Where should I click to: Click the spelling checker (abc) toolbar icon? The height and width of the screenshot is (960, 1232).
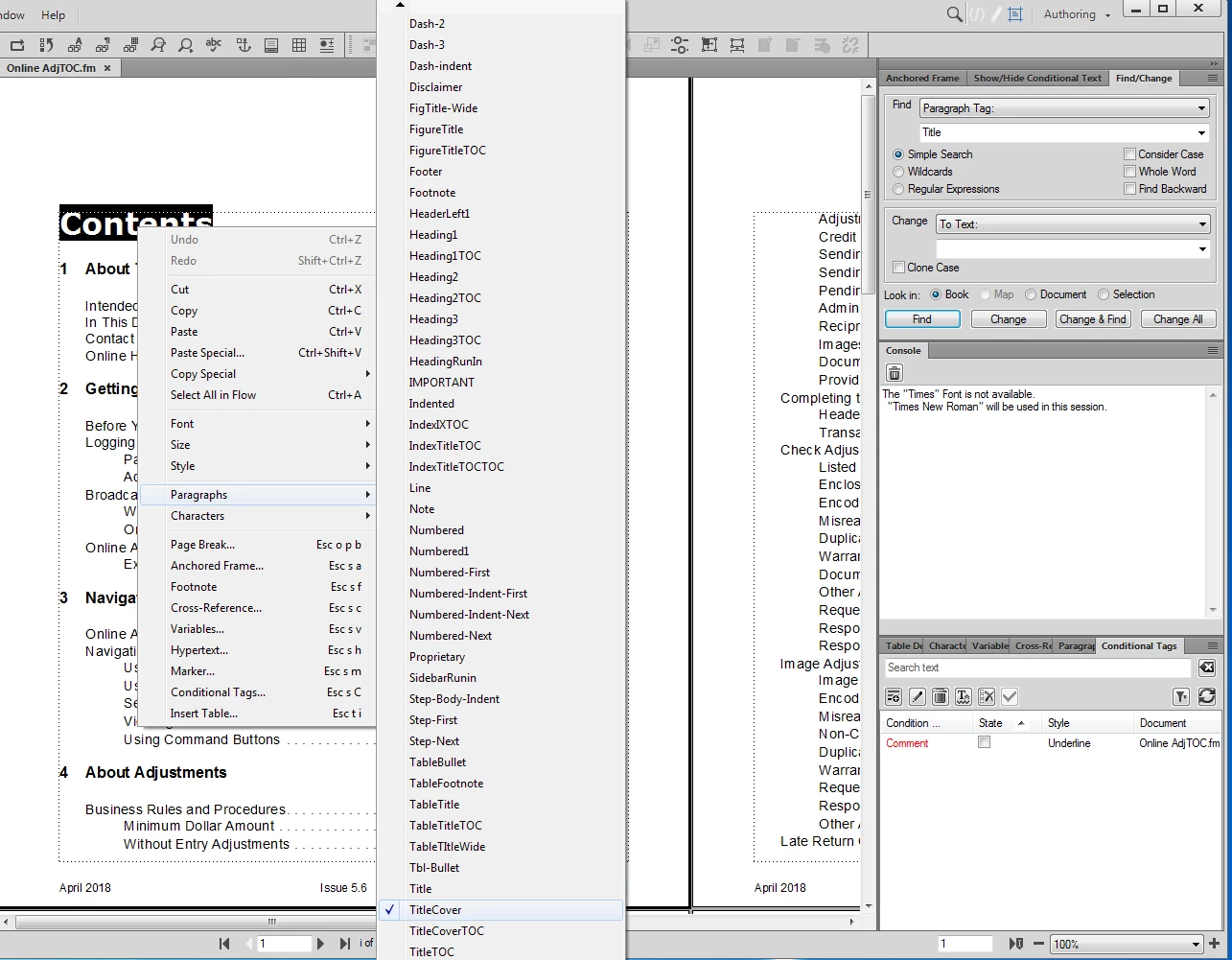[x=214, y=44]
